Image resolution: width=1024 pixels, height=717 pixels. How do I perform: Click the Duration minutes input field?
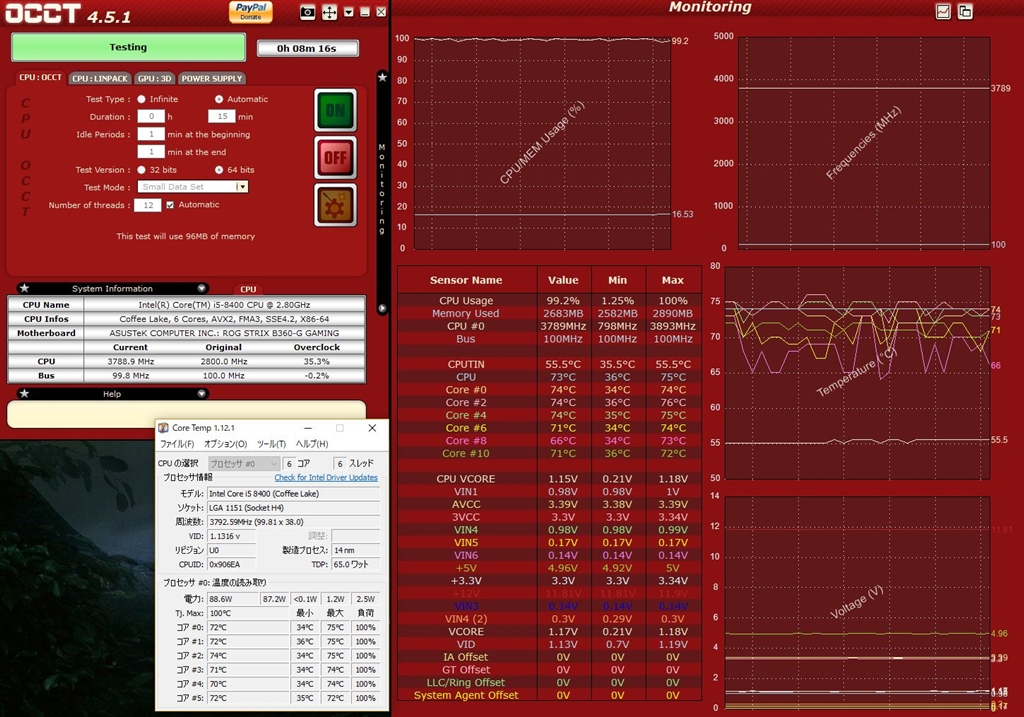[222, 116]
